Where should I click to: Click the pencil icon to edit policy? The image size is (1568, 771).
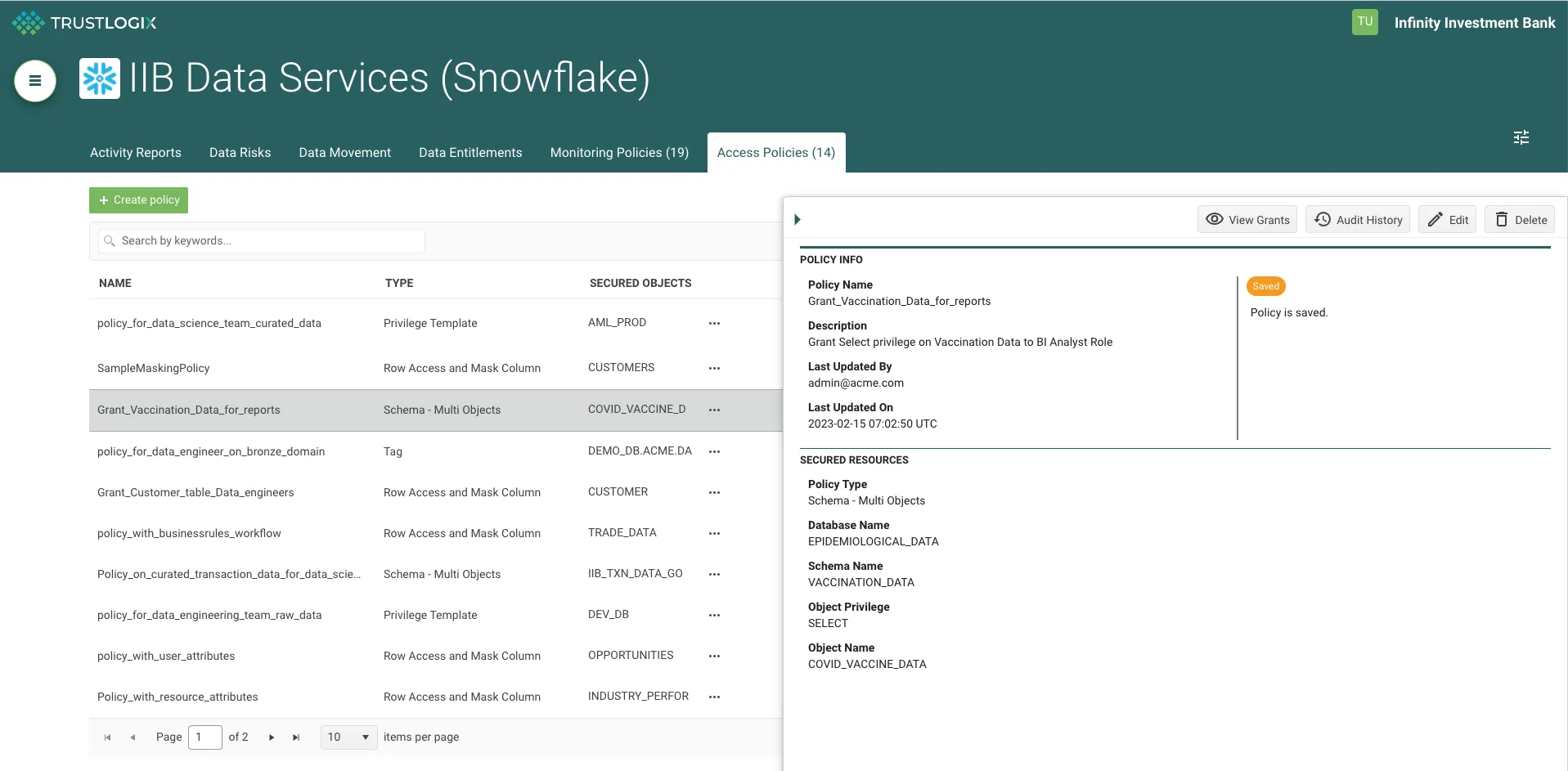click(1435, 219)
